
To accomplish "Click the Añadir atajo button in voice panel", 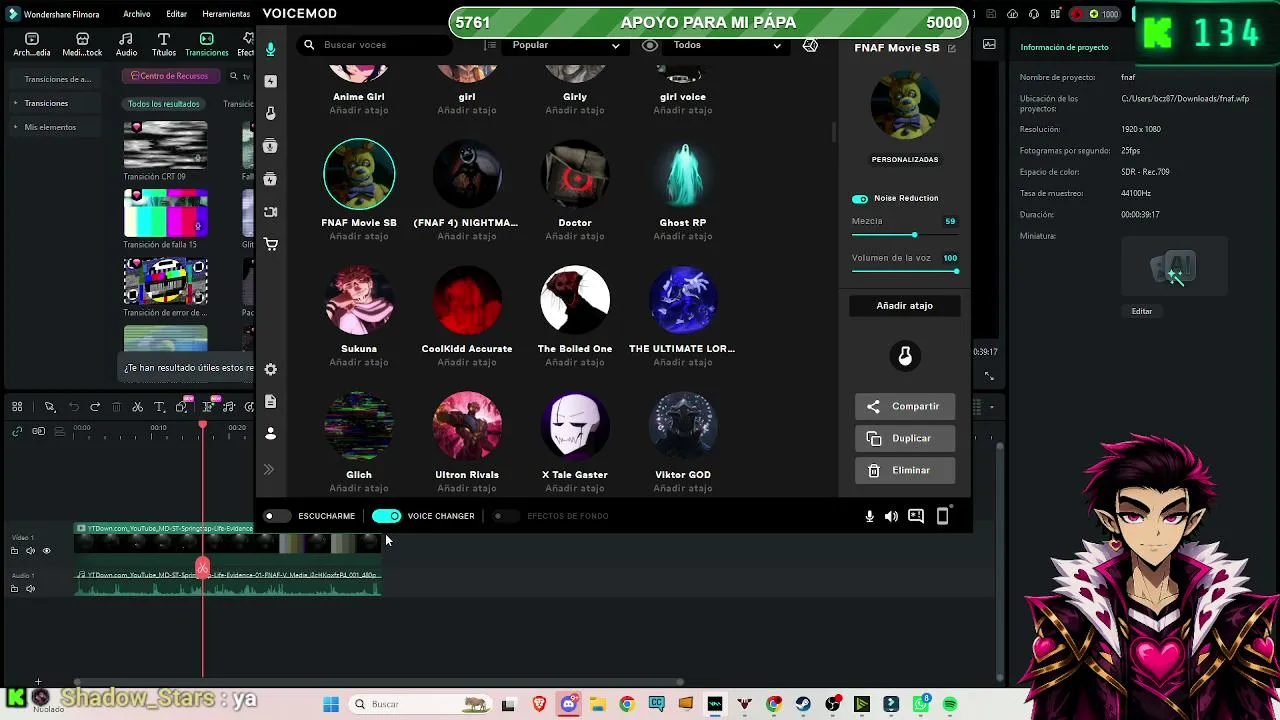I will [905, 306].
